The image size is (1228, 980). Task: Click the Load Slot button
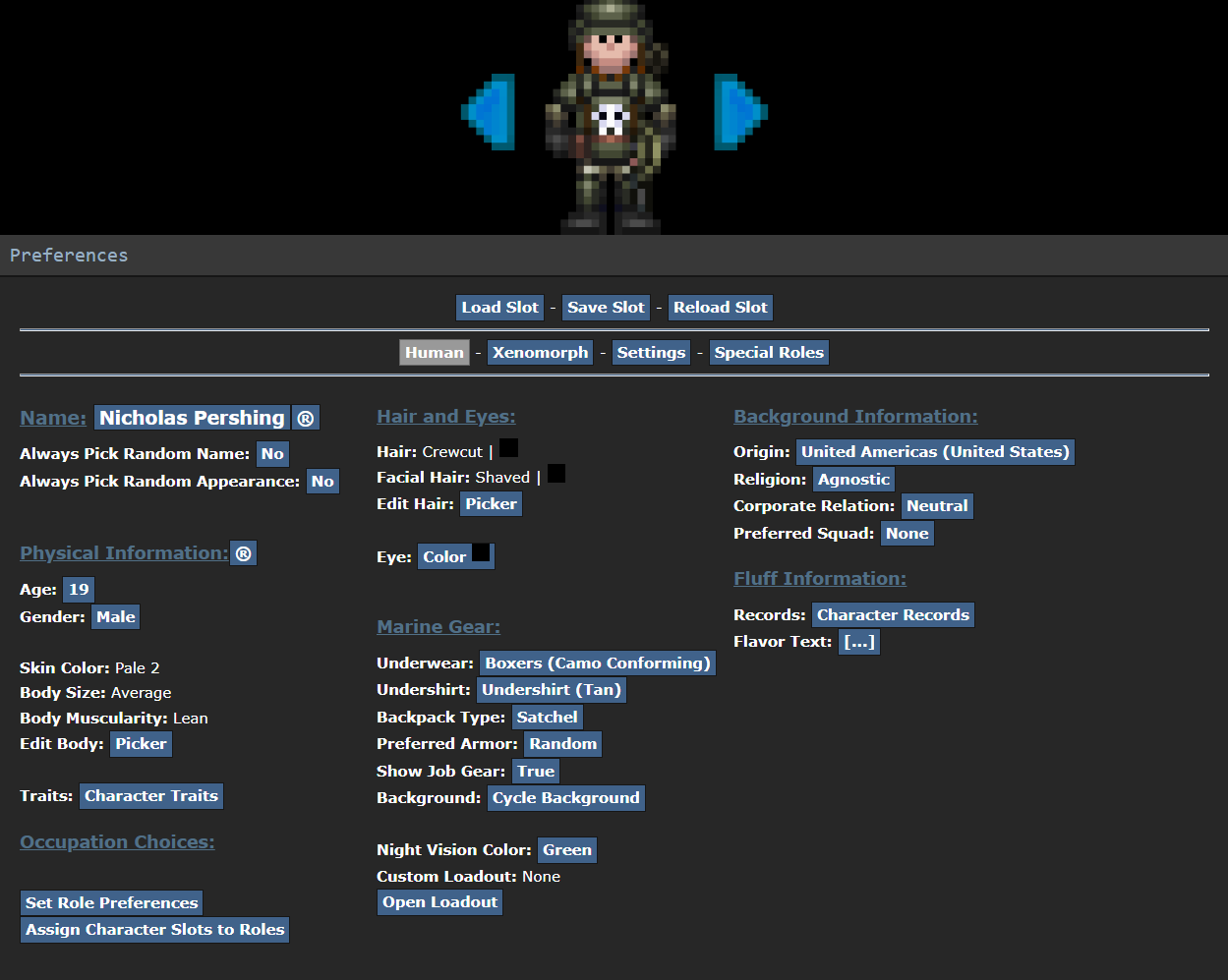(500, 308)
